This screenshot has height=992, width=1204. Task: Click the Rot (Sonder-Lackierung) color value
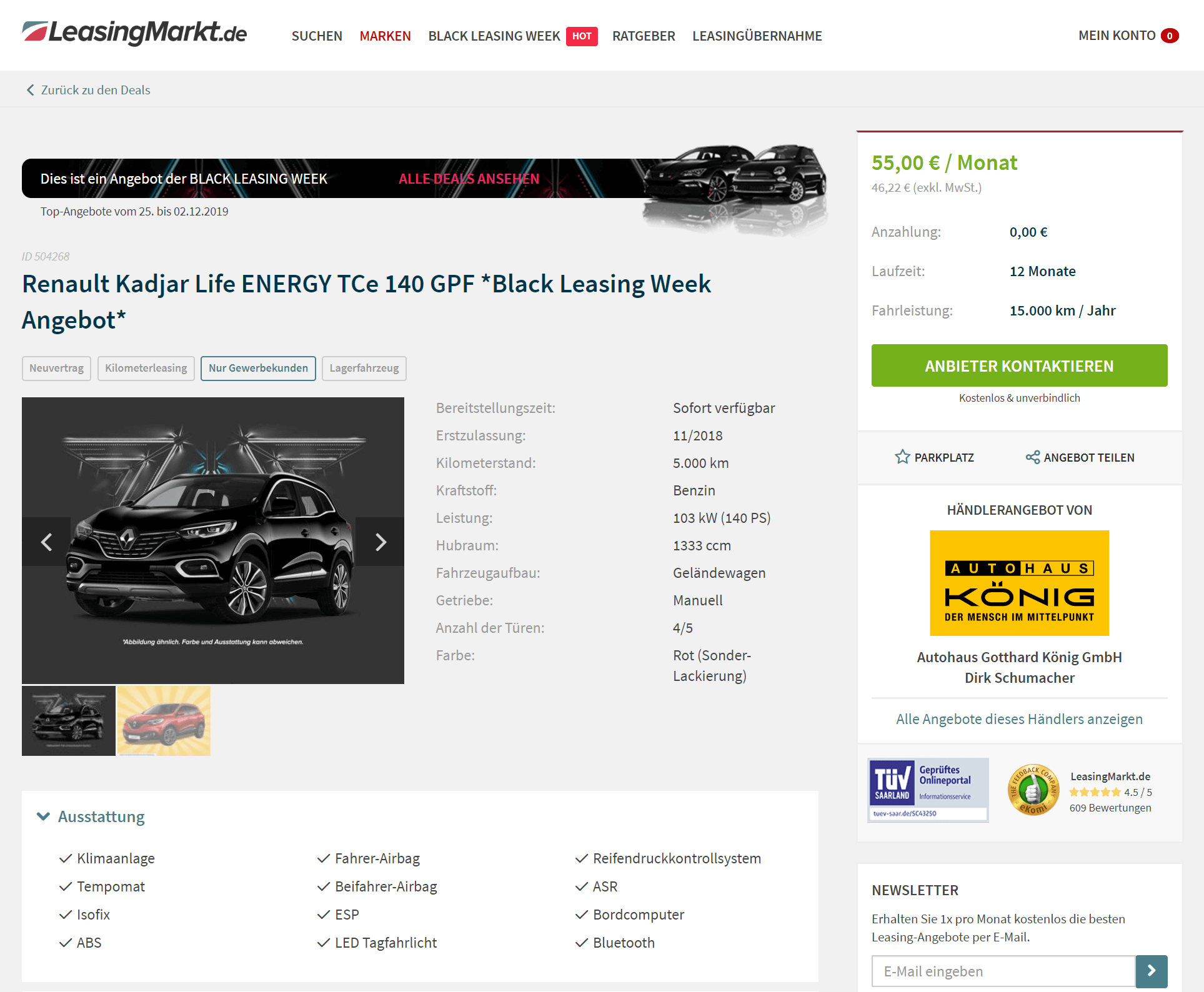click(x=712, y=665)
